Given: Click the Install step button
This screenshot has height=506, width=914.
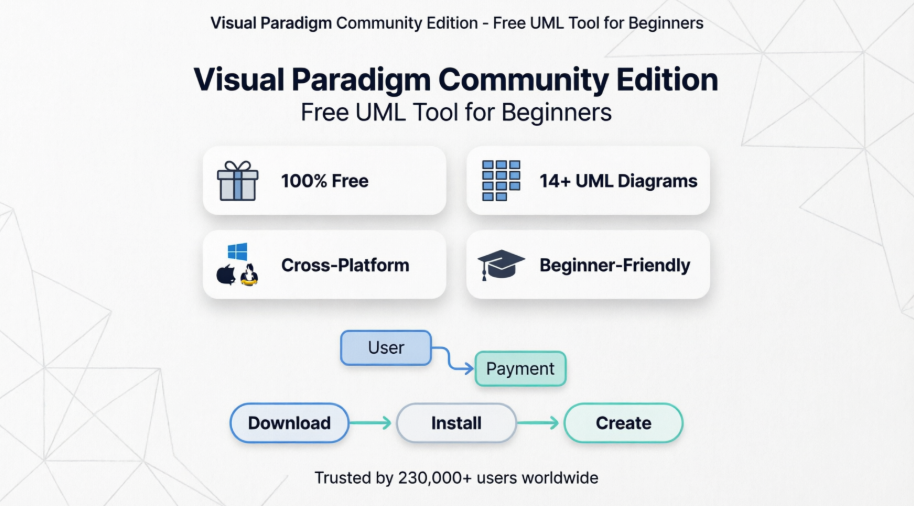Looking at the screenshot, I should (456, 423).
